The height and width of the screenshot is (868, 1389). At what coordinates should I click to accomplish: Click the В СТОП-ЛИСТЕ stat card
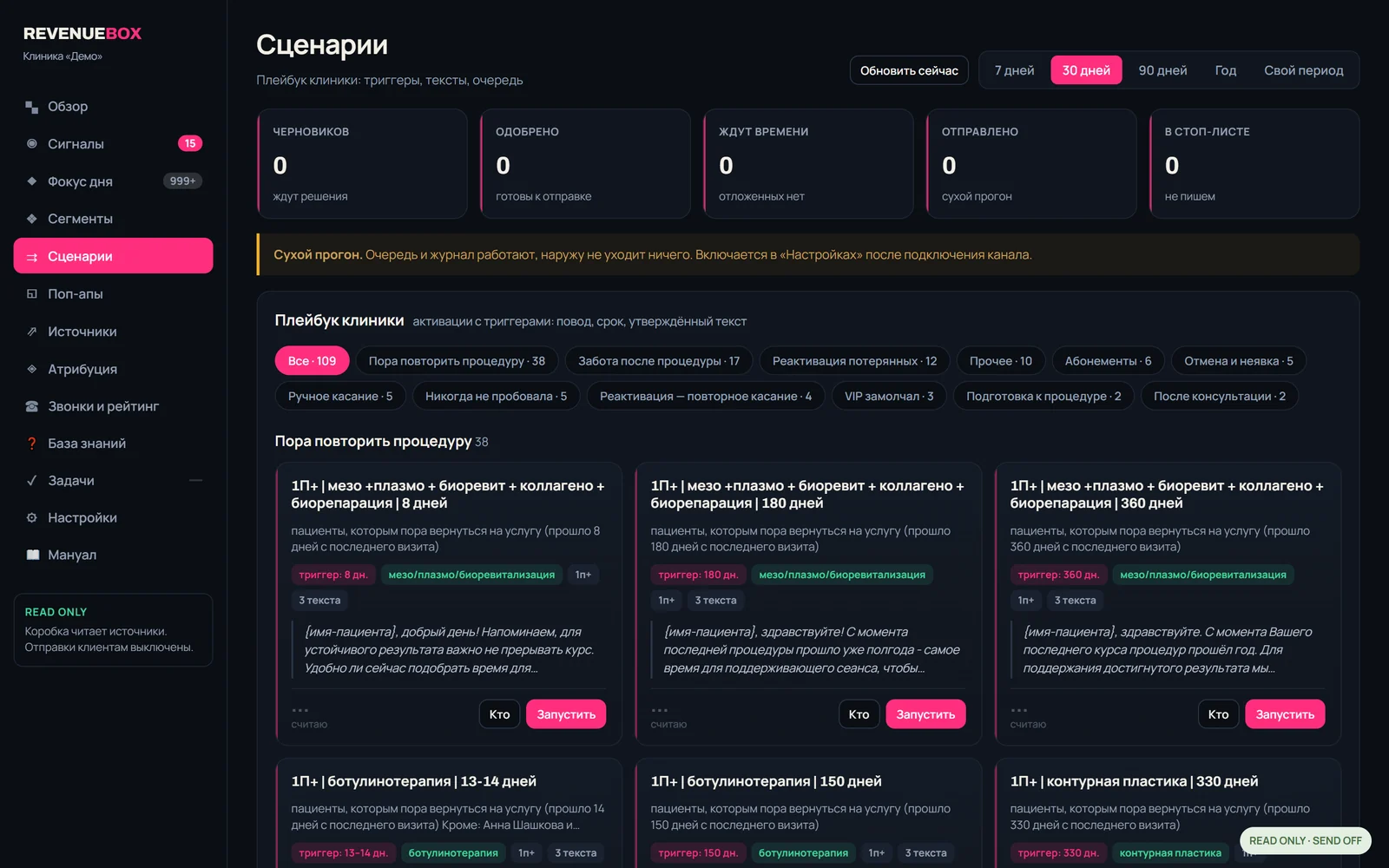click(x=1254, y=163)
